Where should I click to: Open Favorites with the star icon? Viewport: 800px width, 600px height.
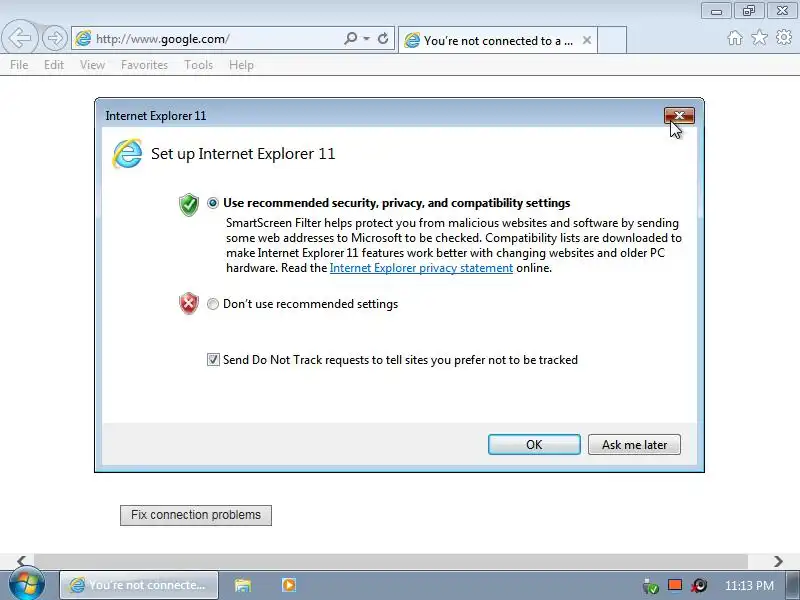pyautogui.click(x=759, y=37)
